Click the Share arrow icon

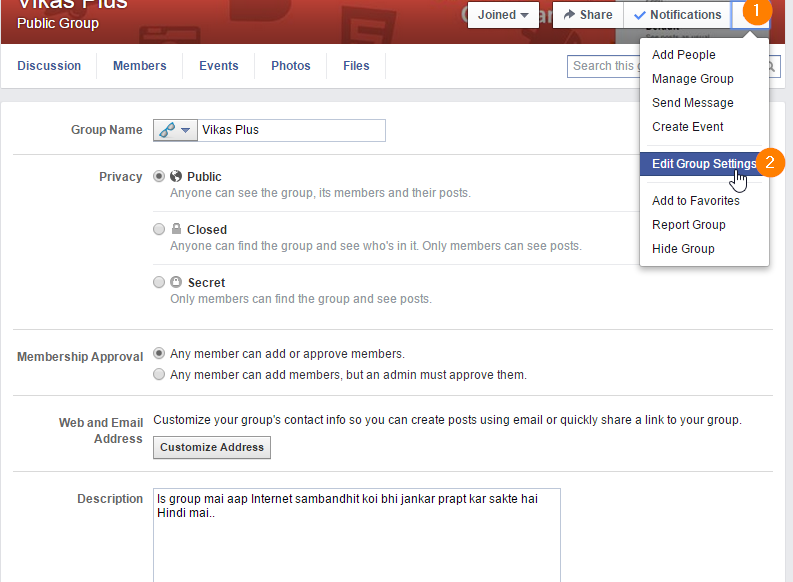[569, 15]
